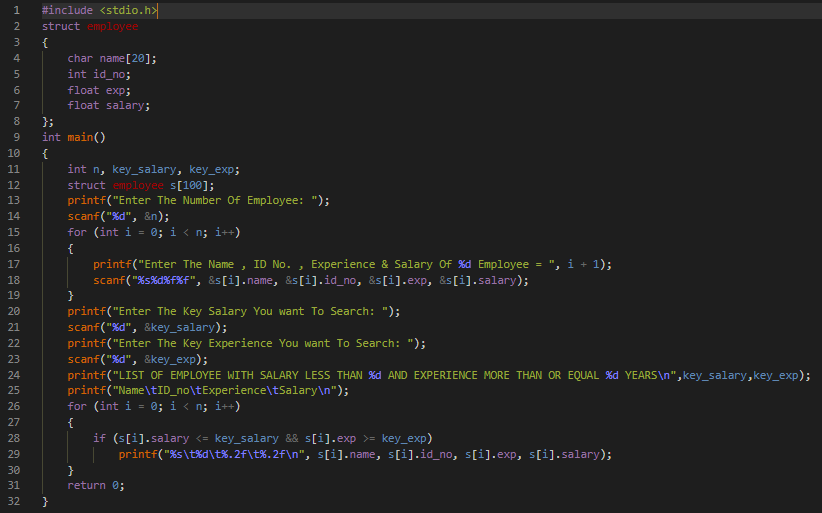The height and width of the screenshot is (513, 822).
Task: Click the main function name
Action: tap(82, 137)
